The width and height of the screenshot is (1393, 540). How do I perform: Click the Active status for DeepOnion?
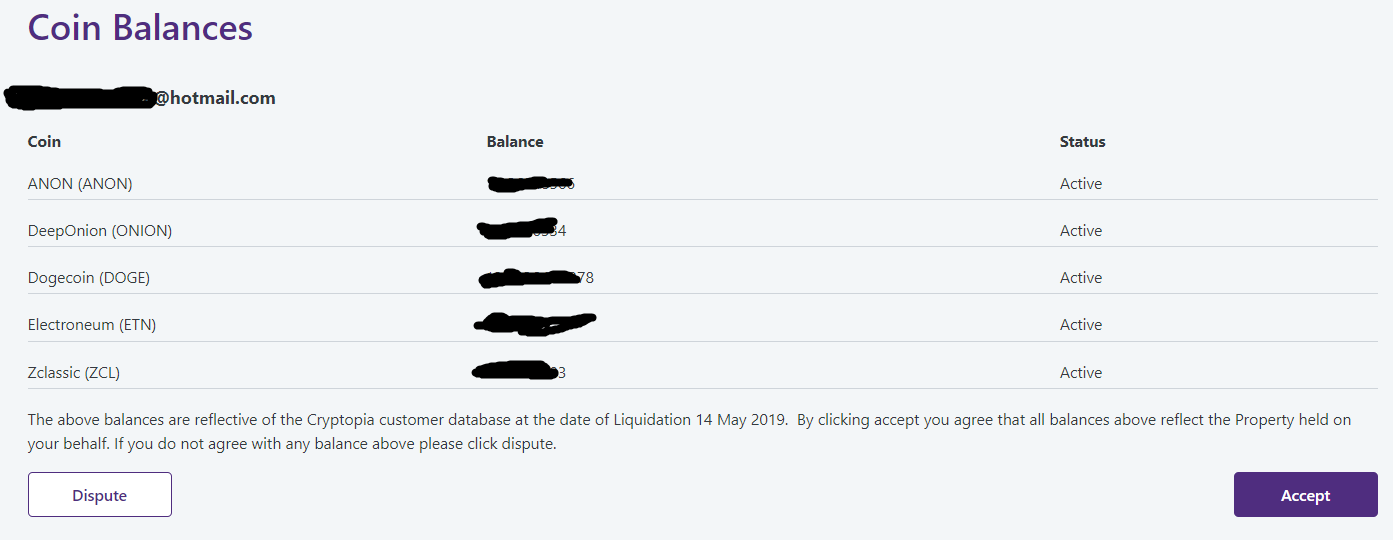click(1081, 231)
